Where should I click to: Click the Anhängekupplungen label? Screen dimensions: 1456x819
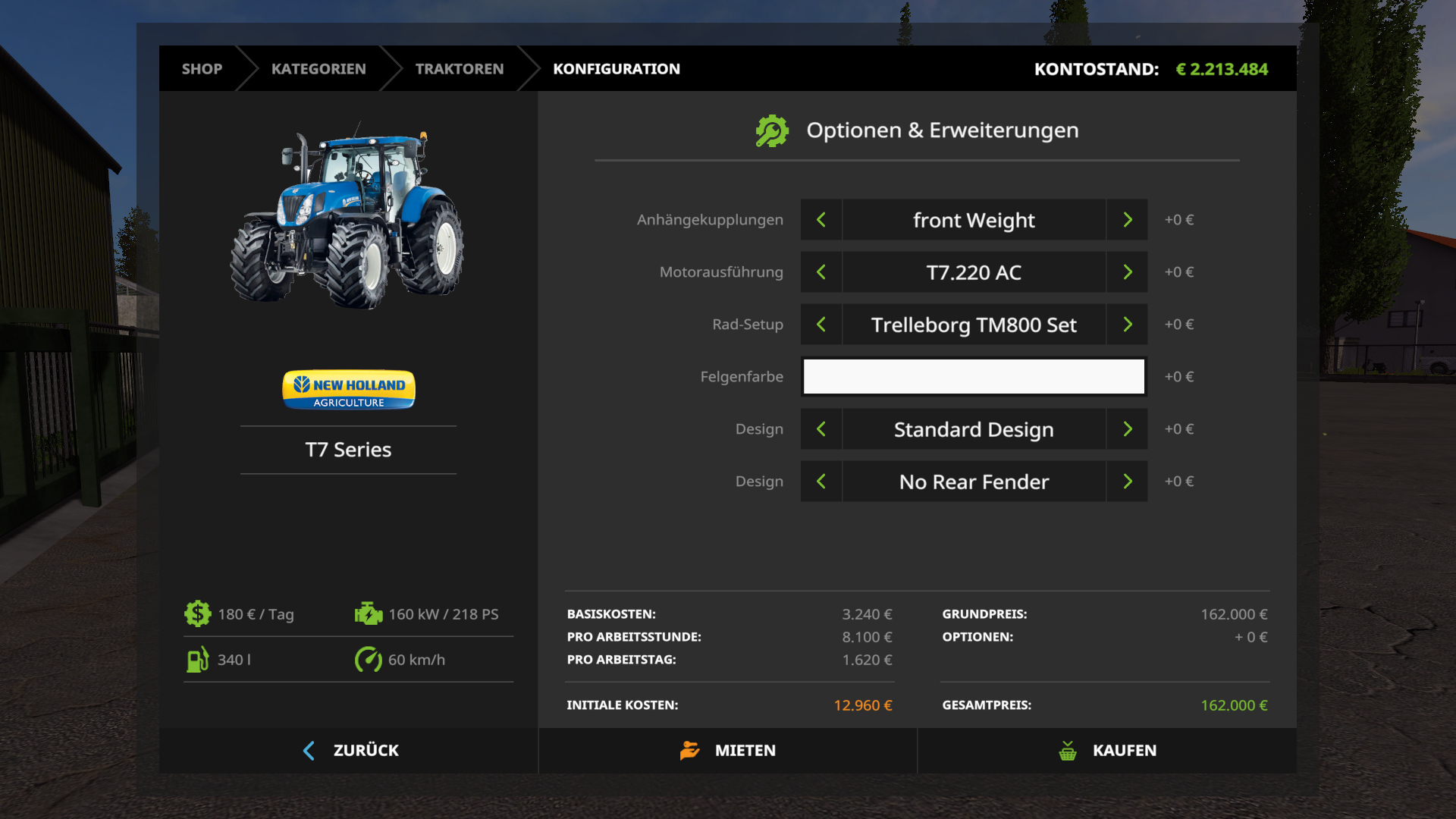(x=710, y=220)
